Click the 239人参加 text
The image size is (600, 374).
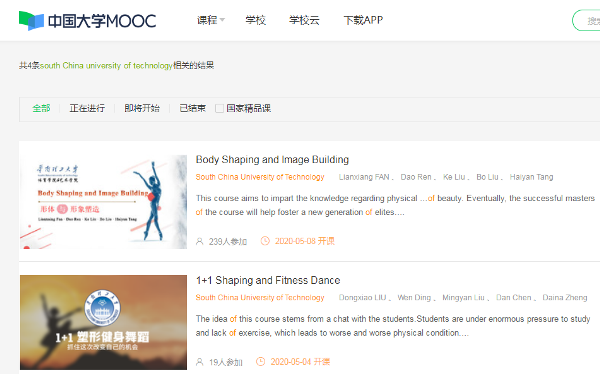pos(228,242)
